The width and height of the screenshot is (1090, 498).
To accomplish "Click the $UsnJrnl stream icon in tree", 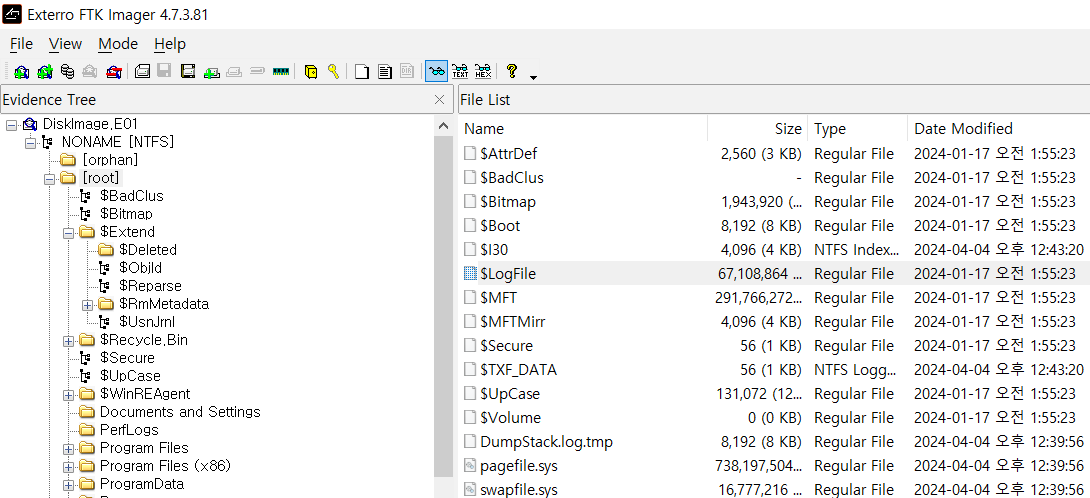I will (104, 322).
